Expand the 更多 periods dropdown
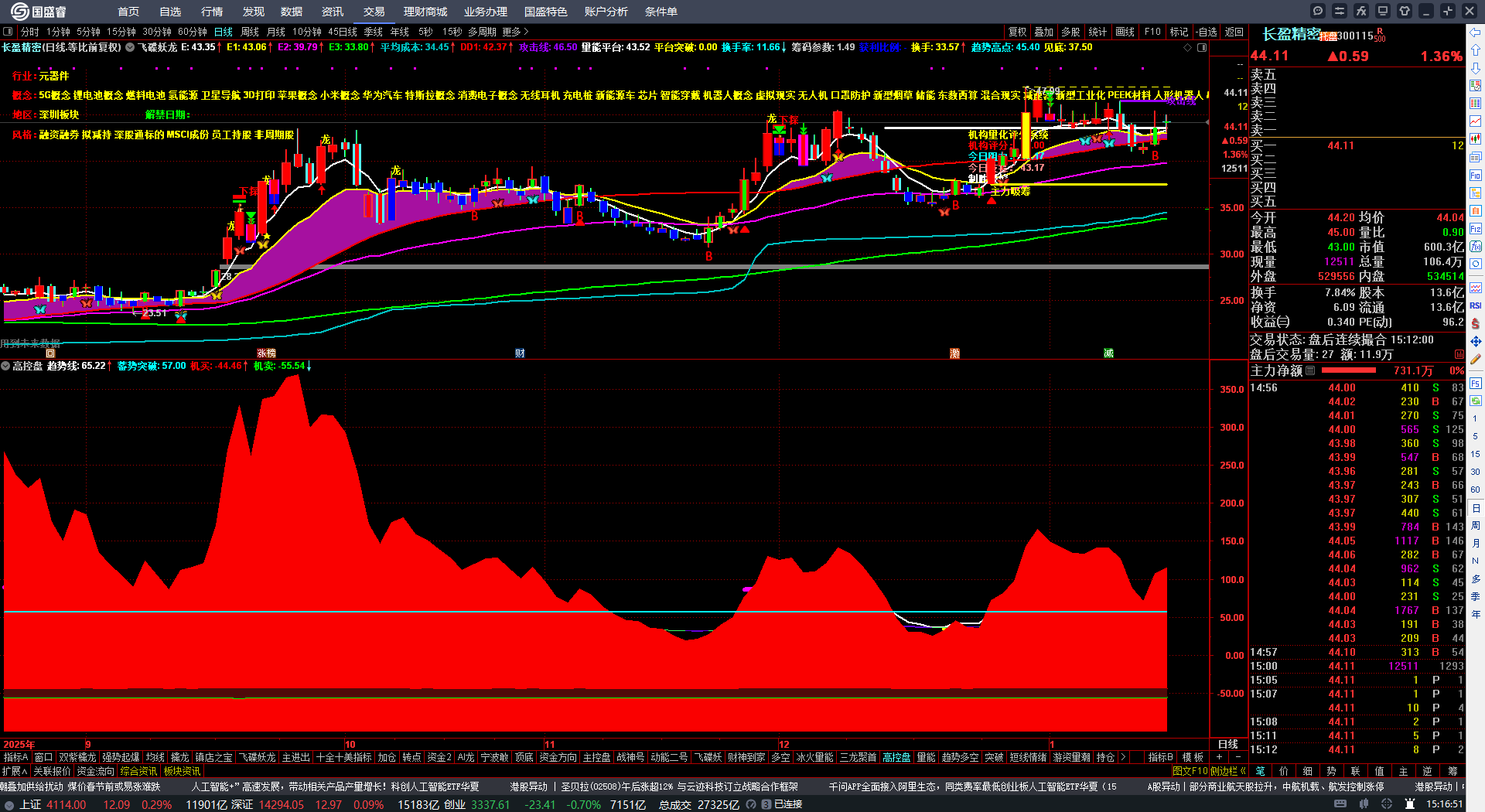The image size is (1485, 812). pyautogui.click(x=515, y=32)
